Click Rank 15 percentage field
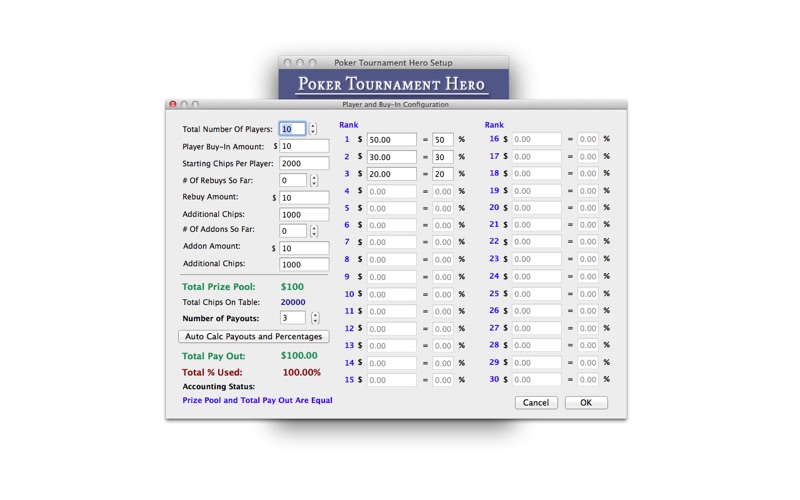 (443, 380)
